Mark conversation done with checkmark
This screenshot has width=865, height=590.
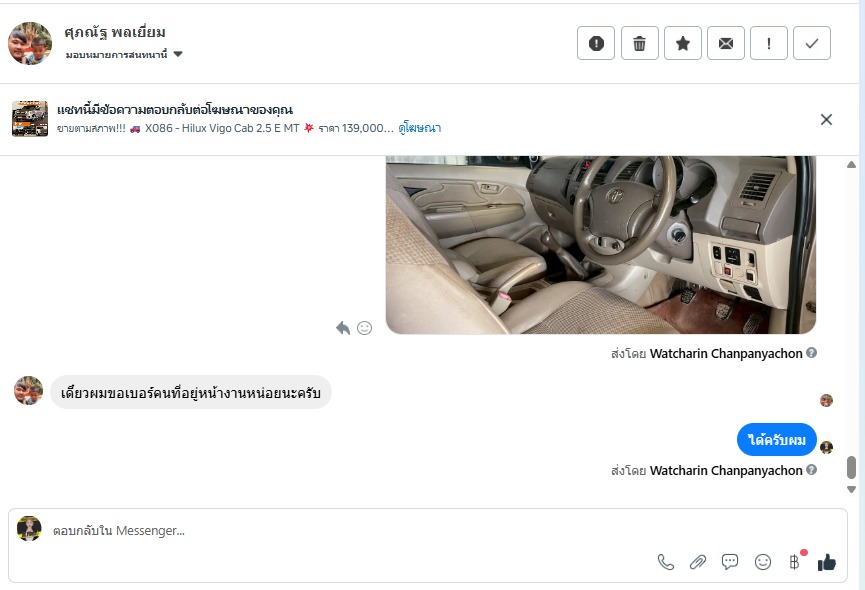click(x=811, y=43)
